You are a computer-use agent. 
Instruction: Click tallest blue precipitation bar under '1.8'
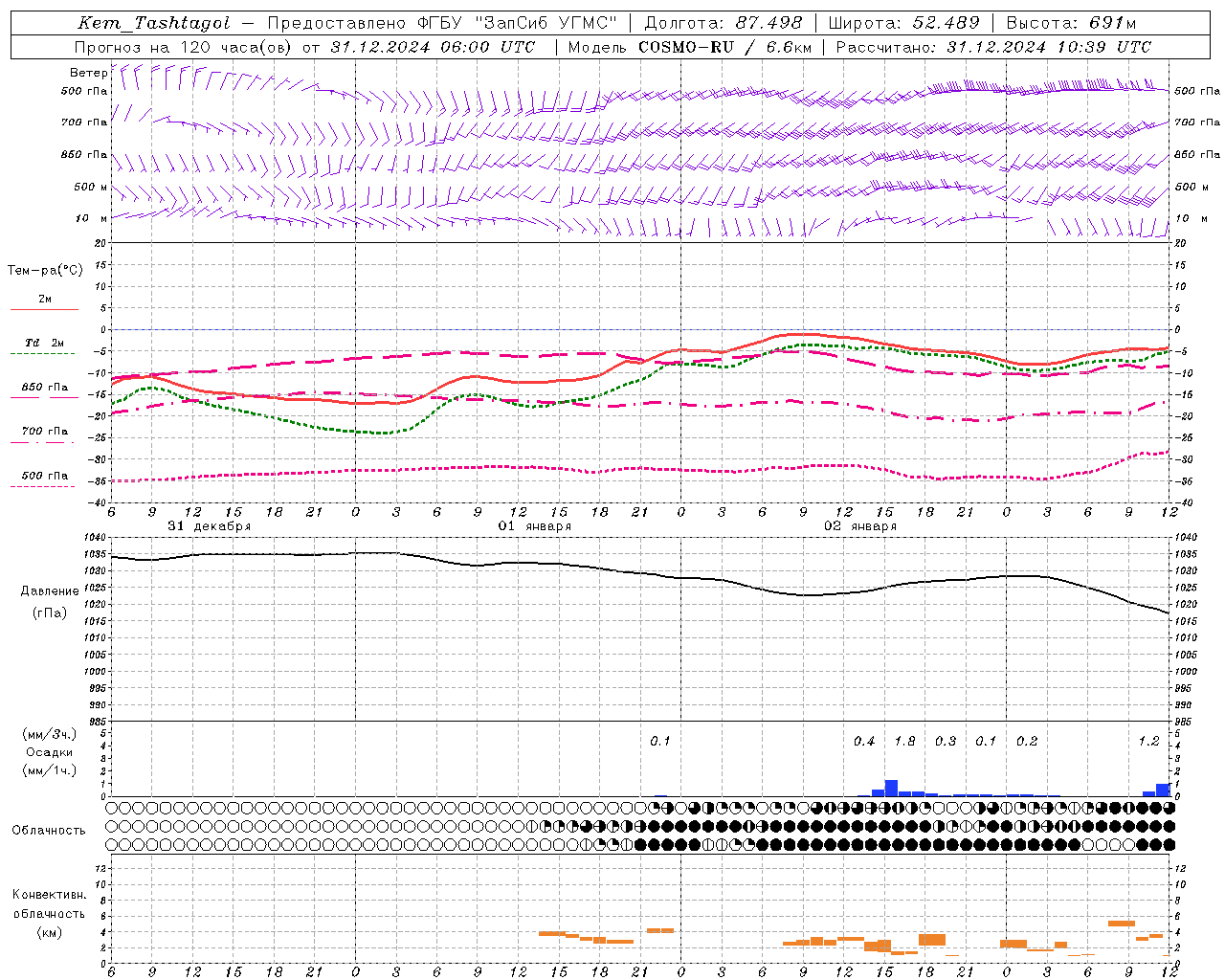coord(891,789)
